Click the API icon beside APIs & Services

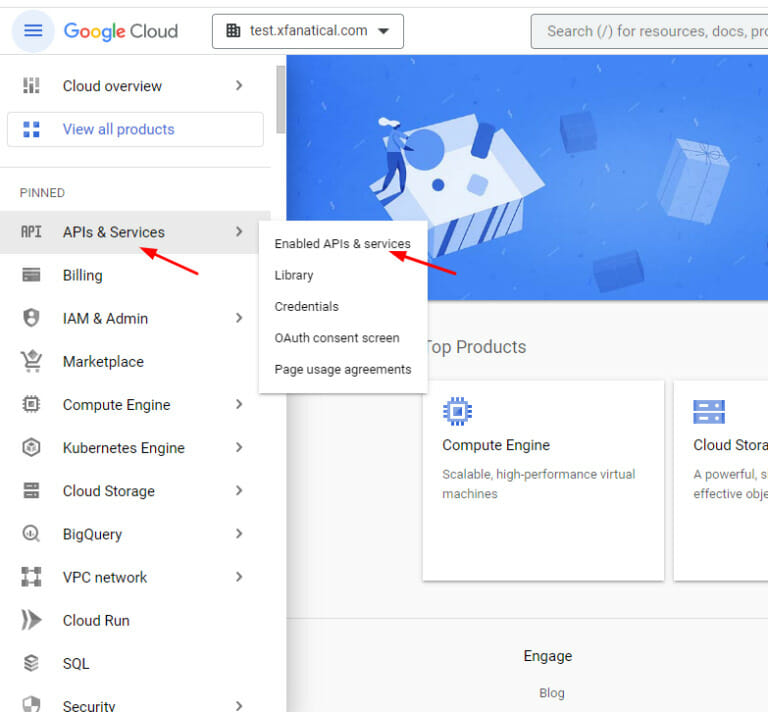(31, 232)
